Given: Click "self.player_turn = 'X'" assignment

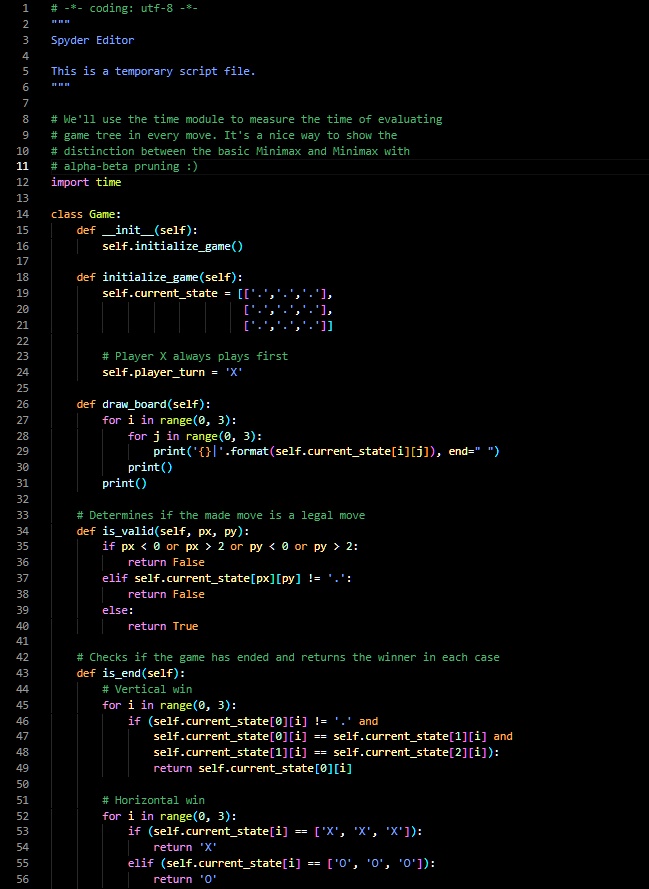Looking at the screenshot, I should tap(172, 372).
